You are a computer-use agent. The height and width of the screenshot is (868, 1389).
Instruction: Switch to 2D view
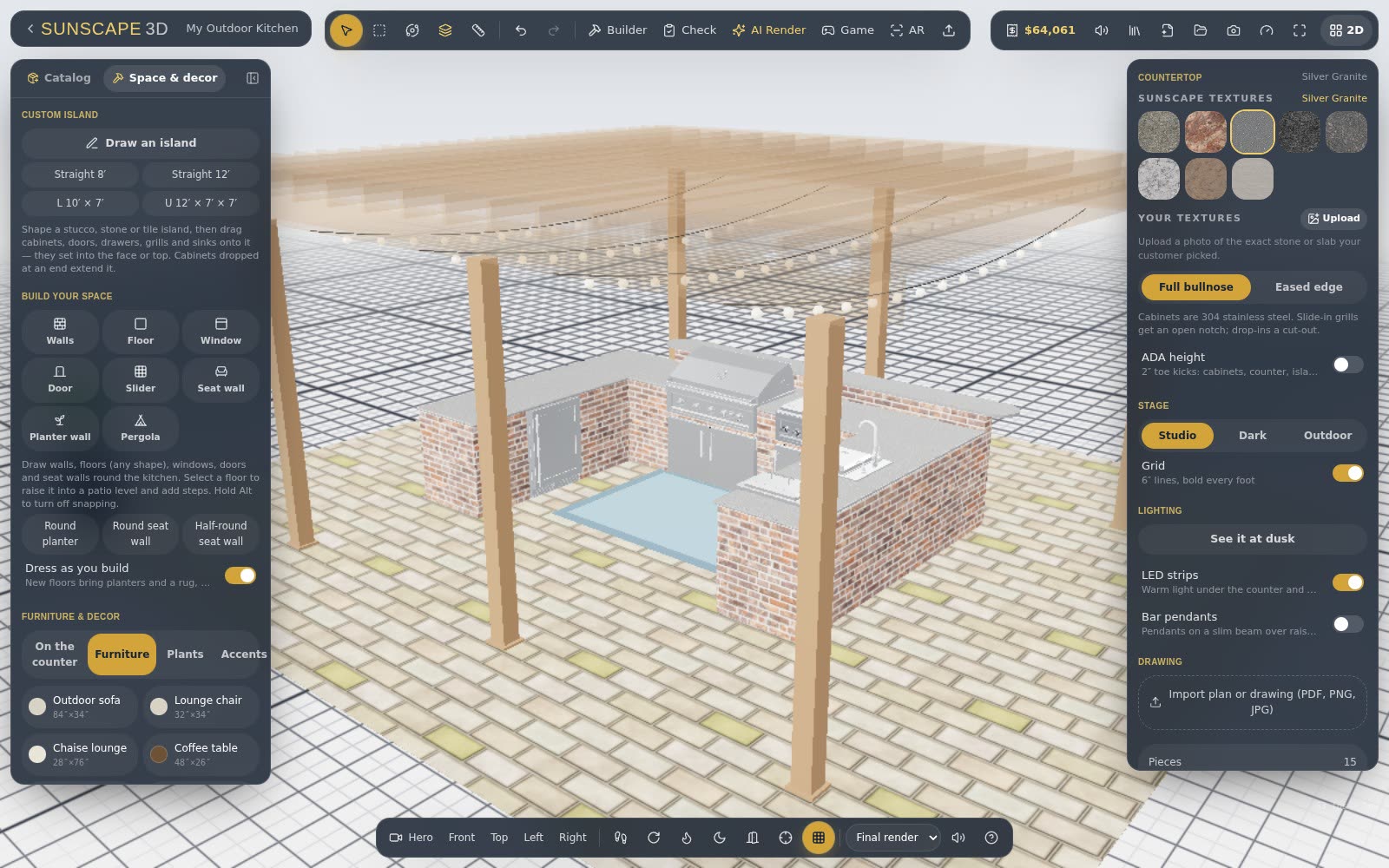(x=1346, y=30)
